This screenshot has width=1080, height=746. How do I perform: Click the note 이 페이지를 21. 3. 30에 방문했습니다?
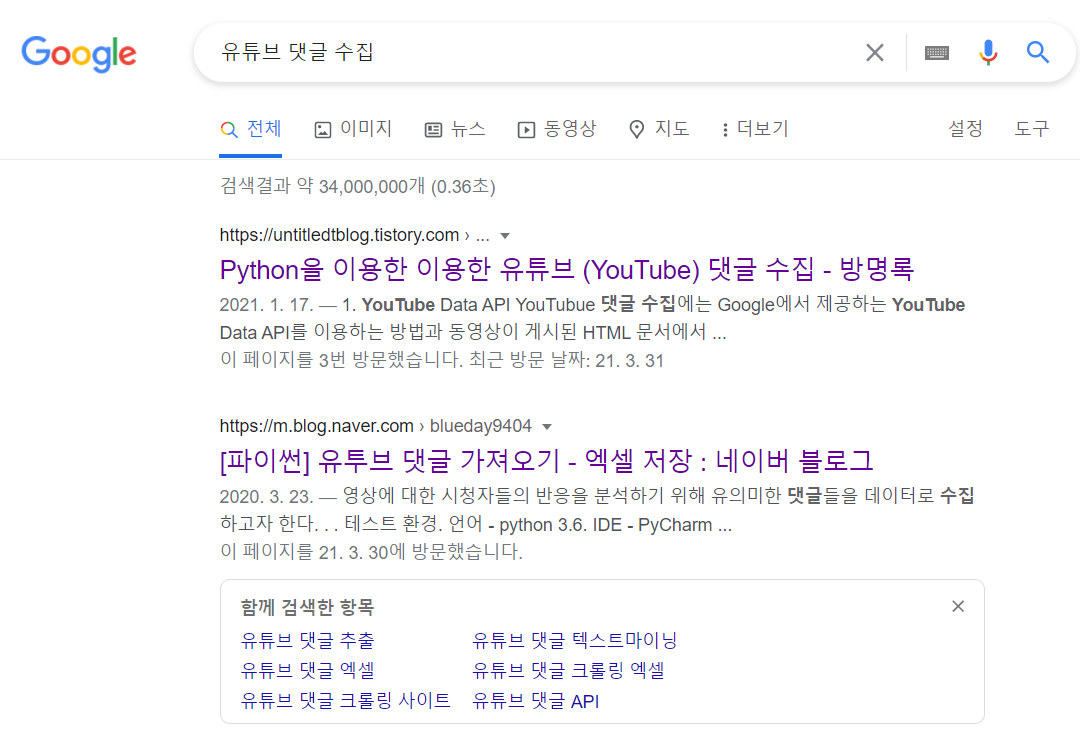click(x=371, y=552)
